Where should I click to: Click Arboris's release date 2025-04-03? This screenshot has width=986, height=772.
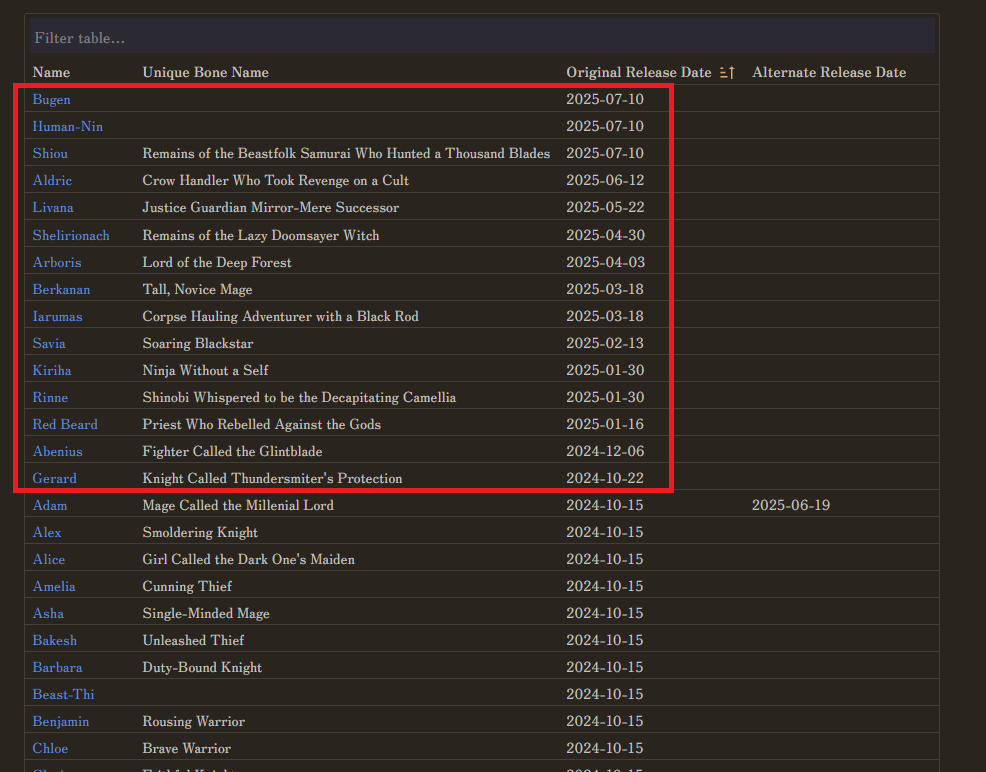pyautogui.click(x=606, y=262)
